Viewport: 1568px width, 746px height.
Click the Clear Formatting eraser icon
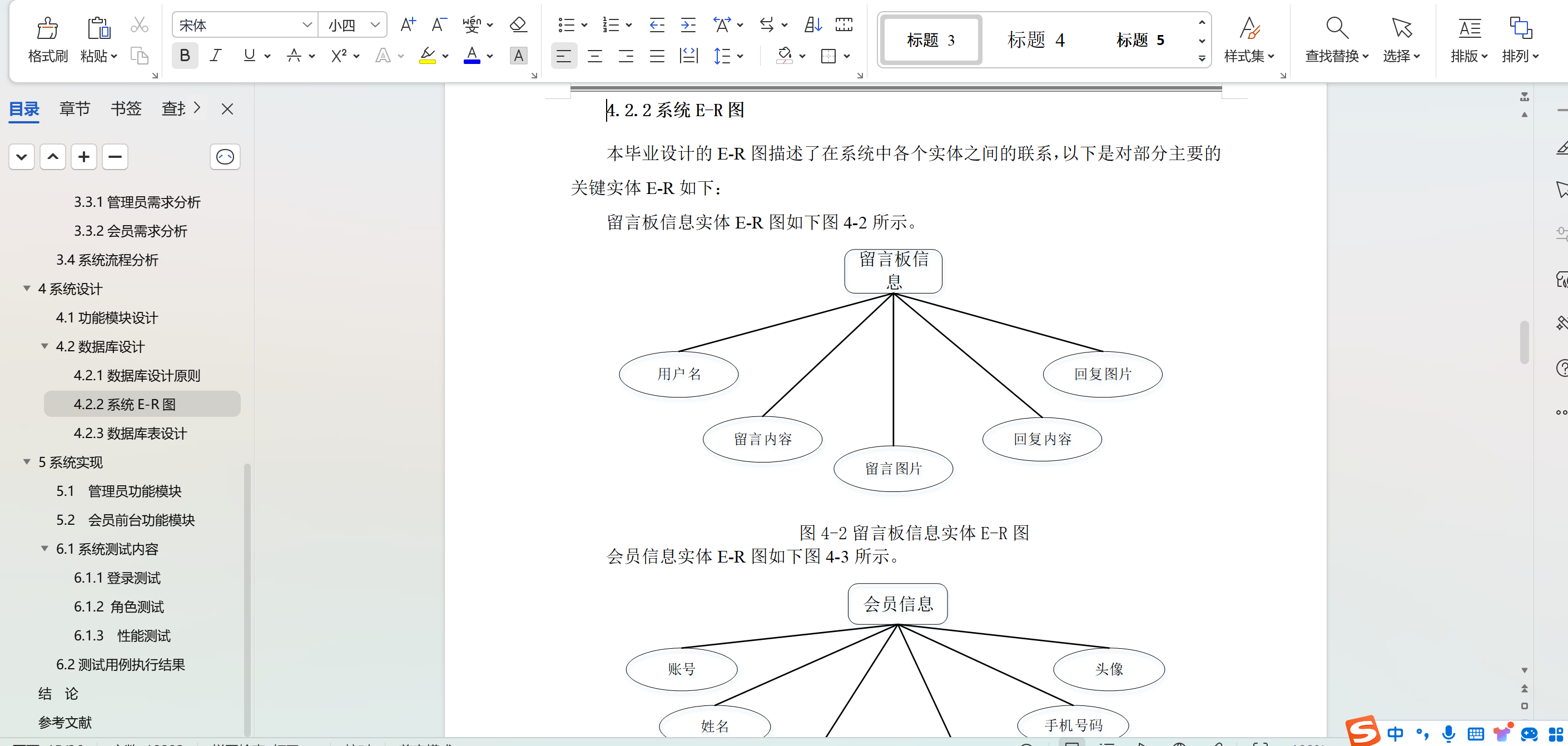[518, 25]
